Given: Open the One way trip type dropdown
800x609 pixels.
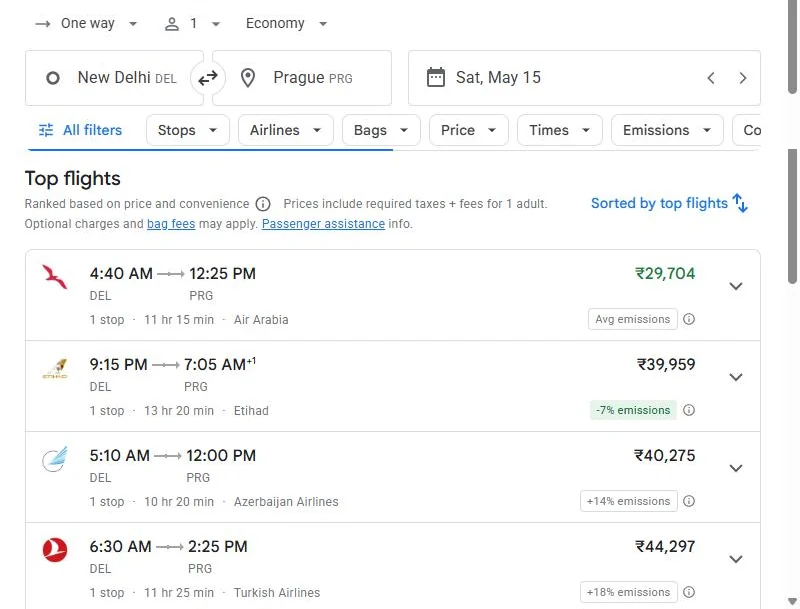Looking at the screenshot, I should click(x=86, y=23).
